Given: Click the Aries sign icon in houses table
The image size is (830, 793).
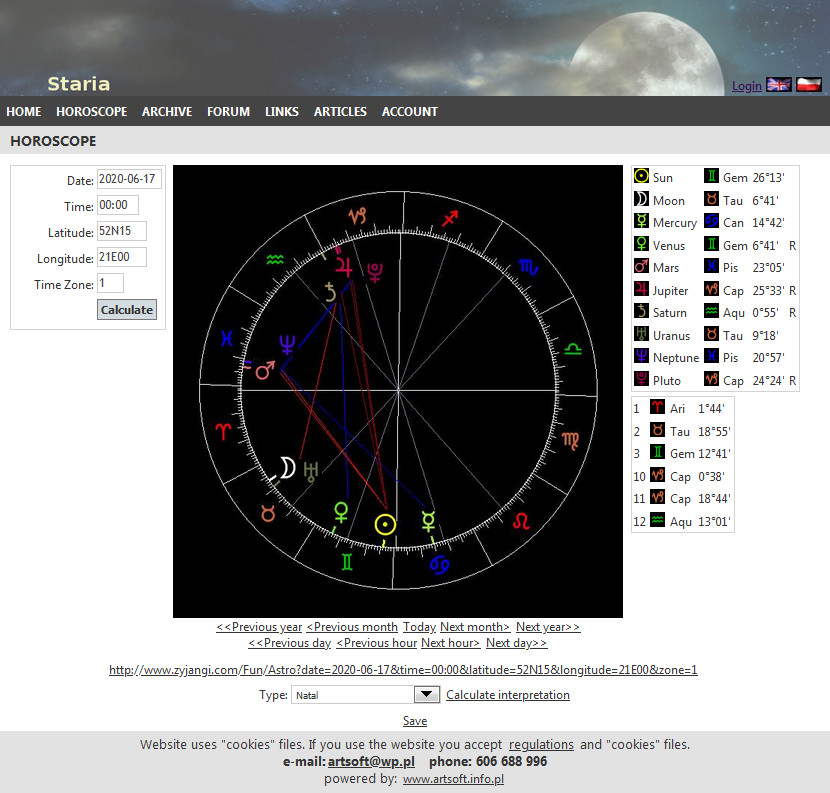Looking at the screenshot, I should coord(657,408).
